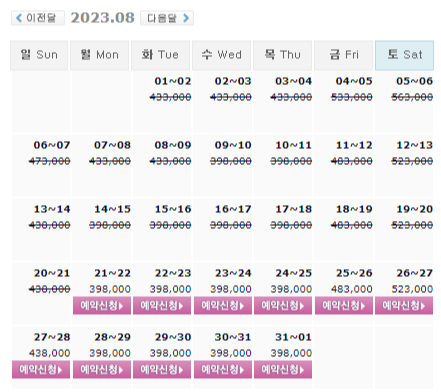Click the 31~01 date label

(x=293, y=337)
